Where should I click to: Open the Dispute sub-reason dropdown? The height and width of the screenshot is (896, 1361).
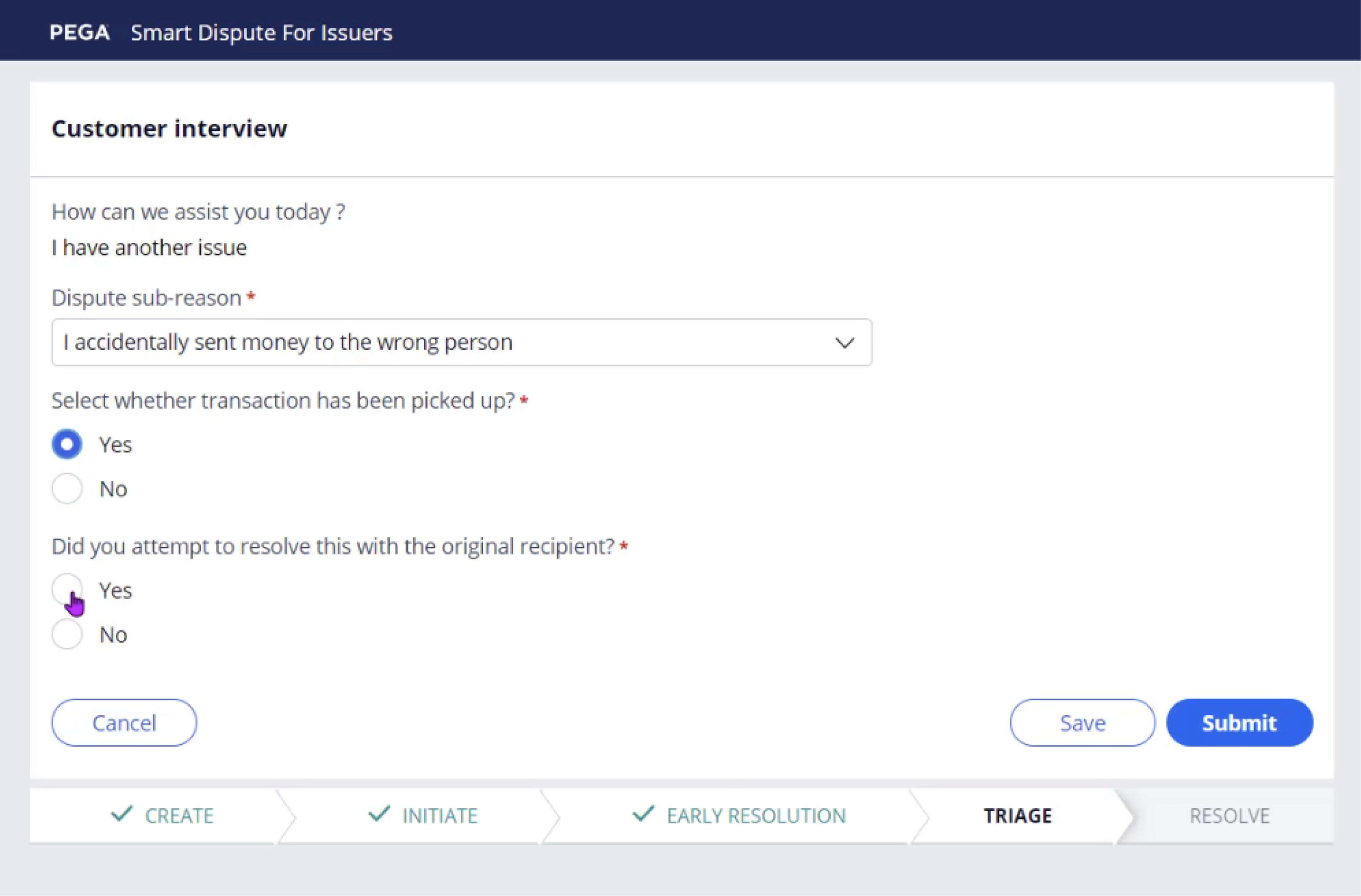pos(461,342)
